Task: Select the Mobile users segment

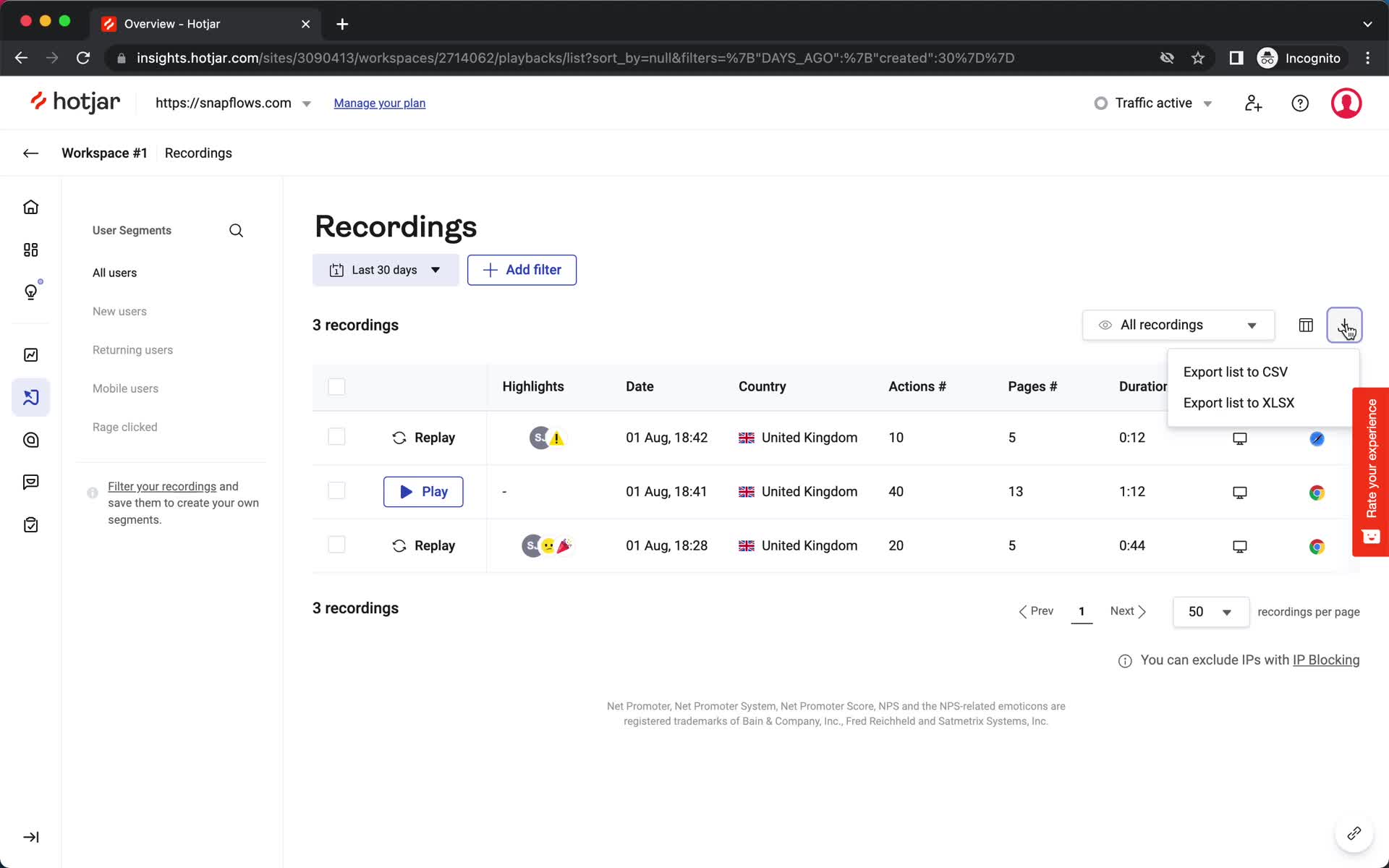Action: 125,388
